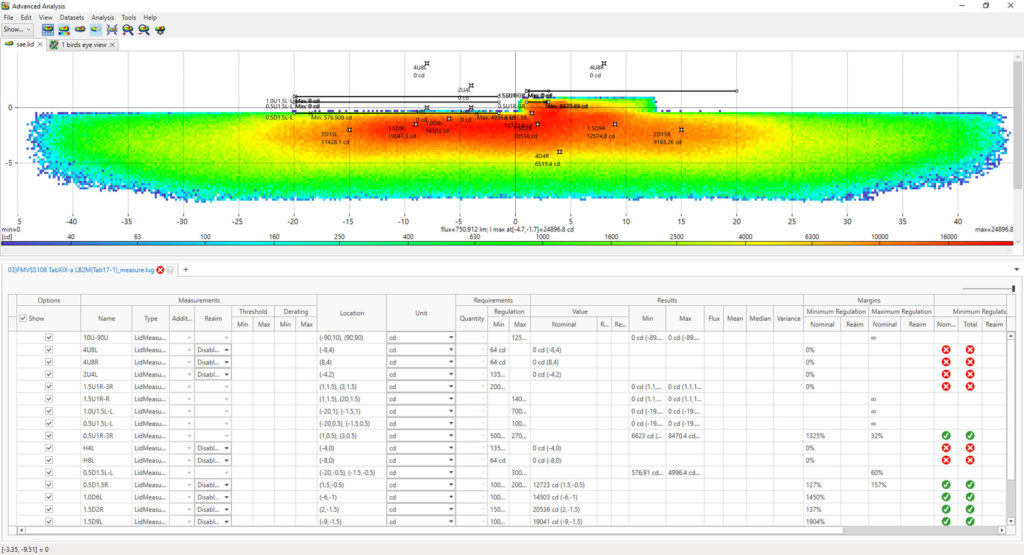Viewport: 1024px width, 555px height.
Task: Click the green pass icon in 1.0D6L Total column
Action: (970, 497)
